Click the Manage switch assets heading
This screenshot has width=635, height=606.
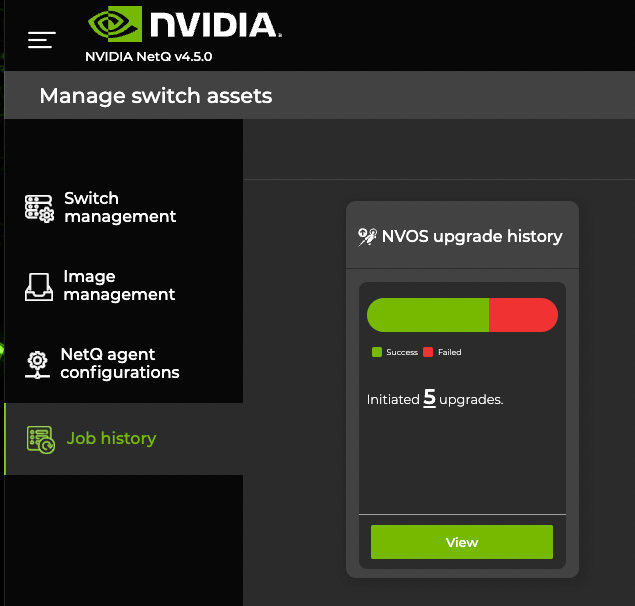point(155,96)
